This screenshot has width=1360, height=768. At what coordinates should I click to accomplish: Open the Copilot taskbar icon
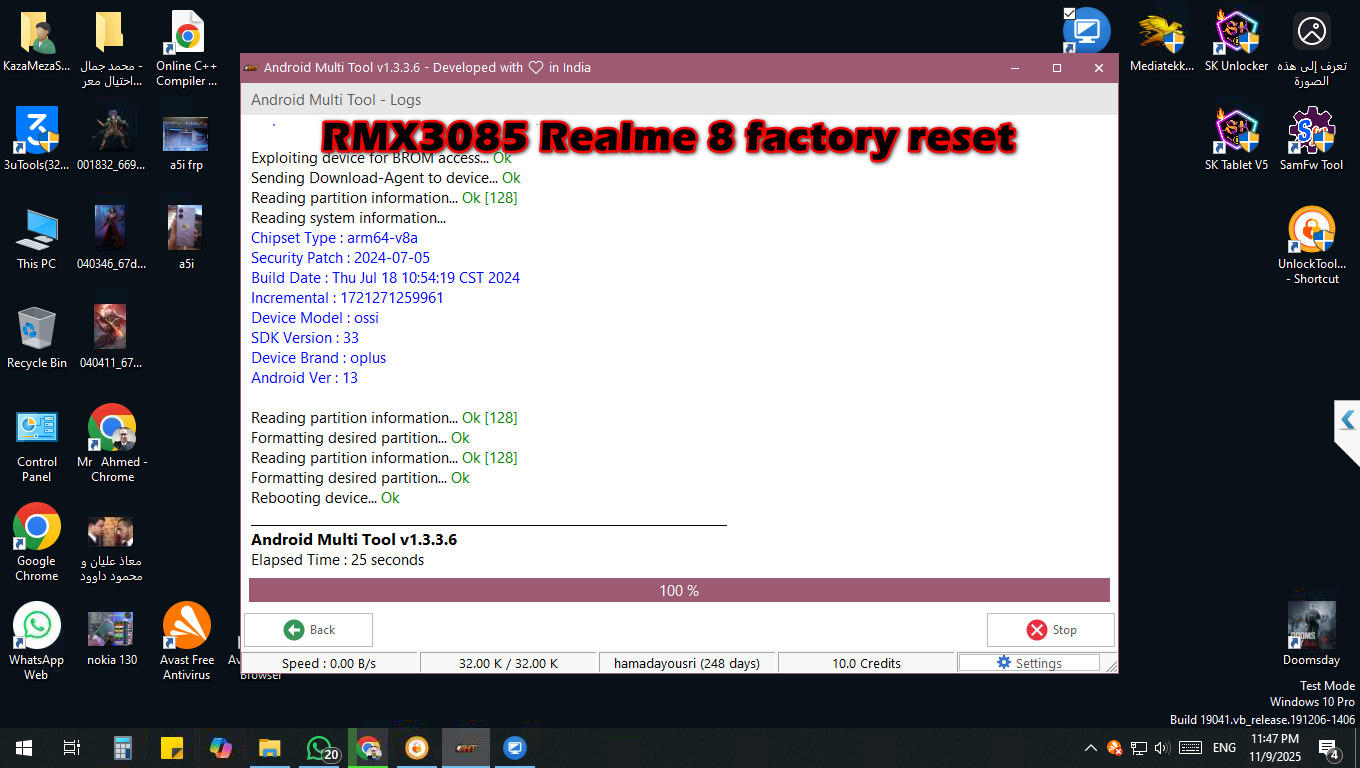pos(221,748)
